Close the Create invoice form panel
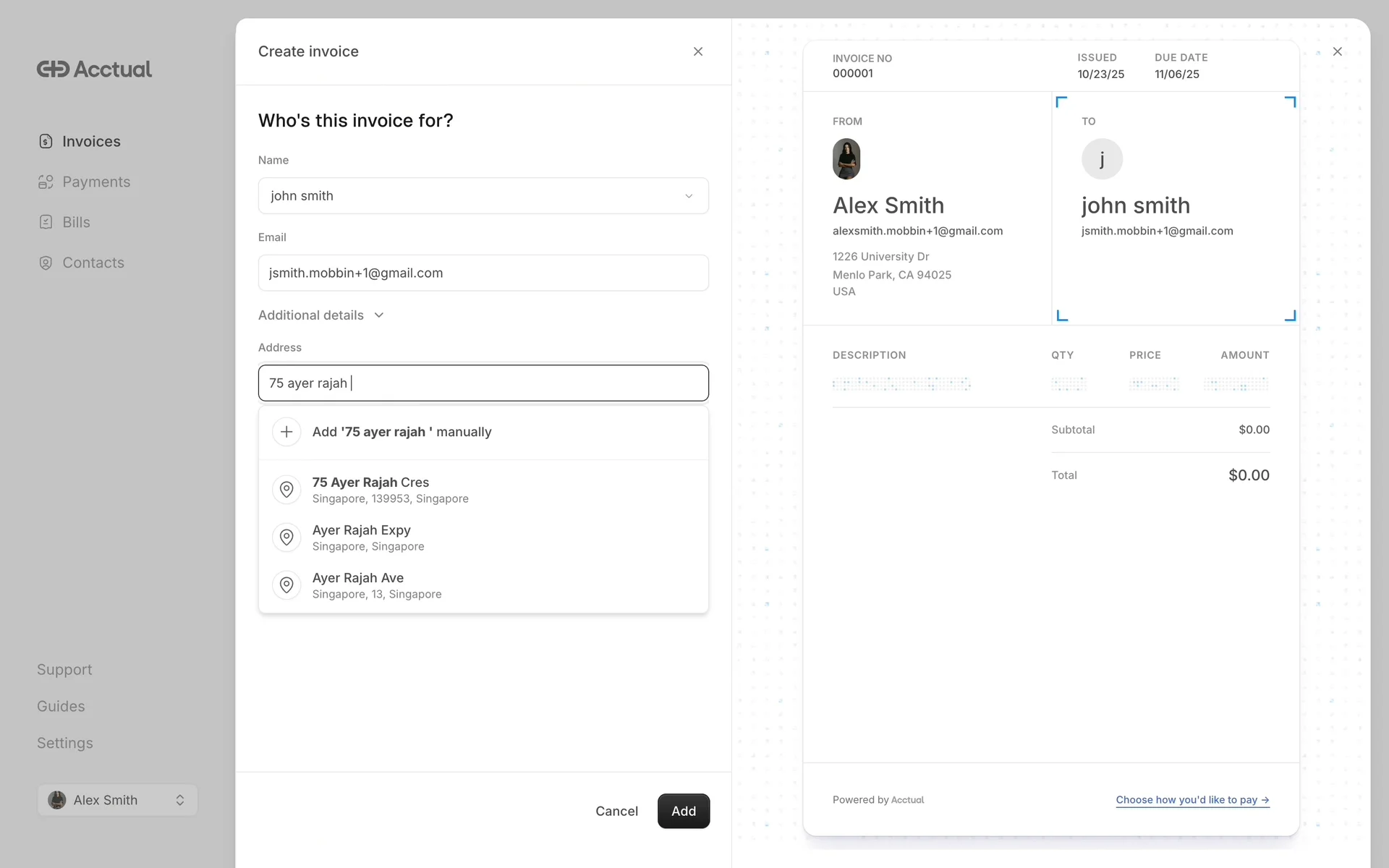The height and width of the screenshot is (868, 1389). [x=697, y=51]
